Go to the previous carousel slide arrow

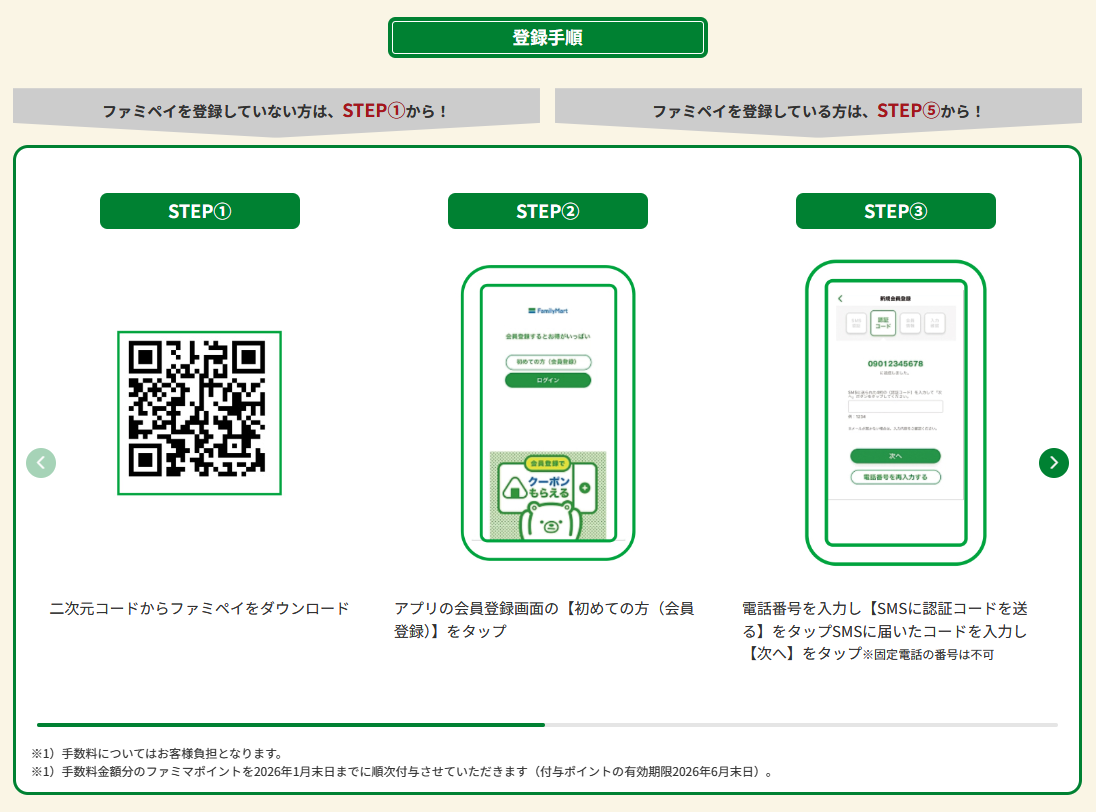tap(41, 463)
